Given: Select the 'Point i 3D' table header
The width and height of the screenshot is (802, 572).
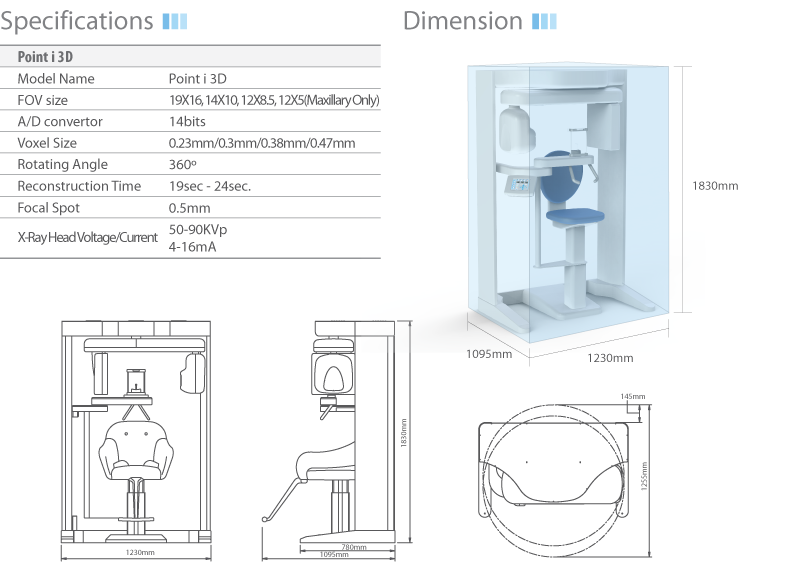Looking at the screenshot, I should click(45, 56).
